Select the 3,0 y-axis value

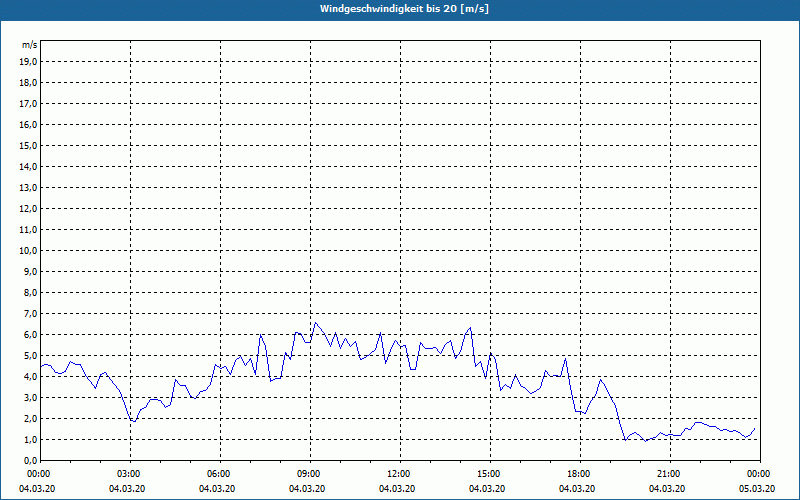30,397
